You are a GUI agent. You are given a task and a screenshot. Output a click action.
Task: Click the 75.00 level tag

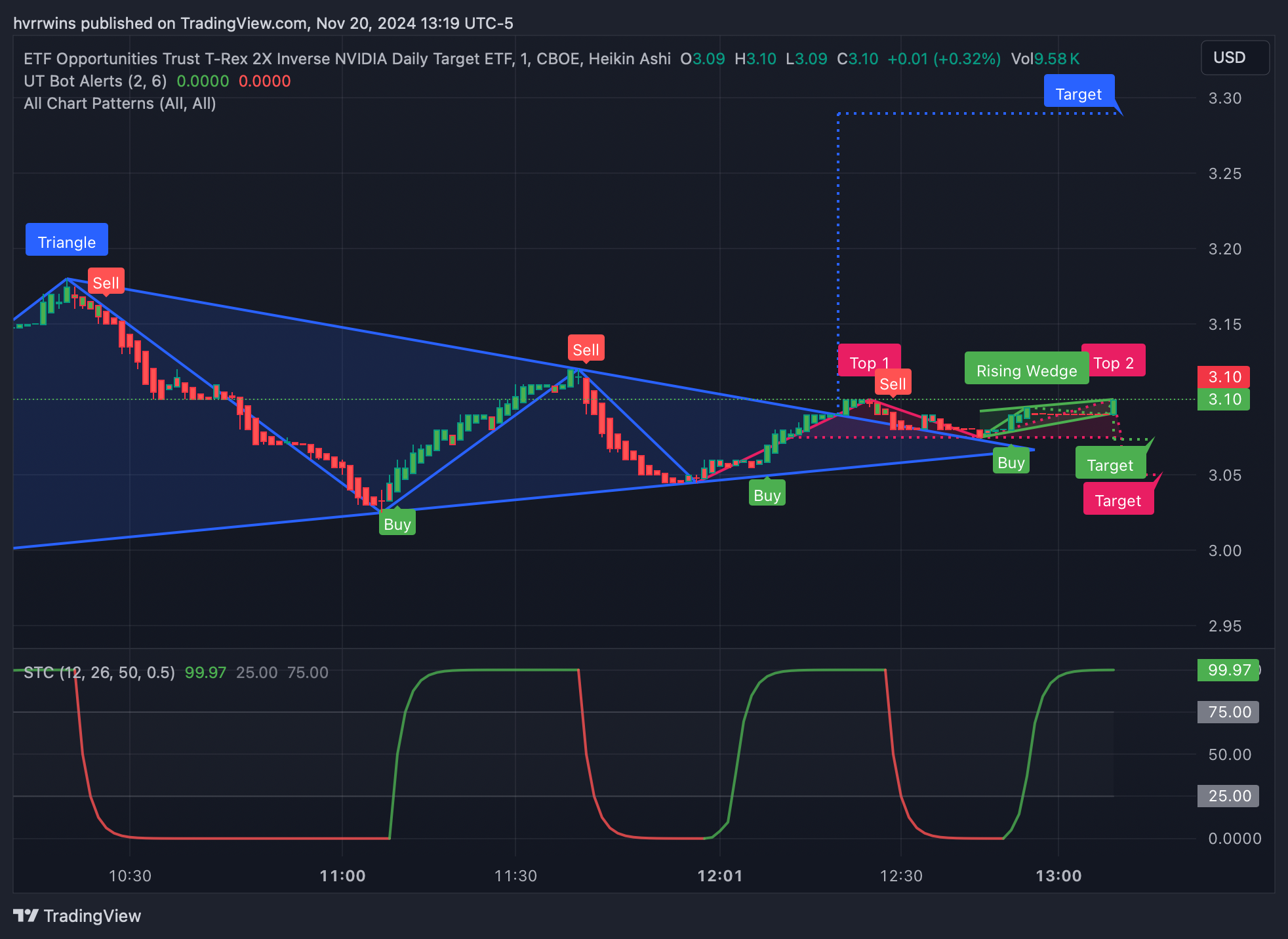(1228, 712)
